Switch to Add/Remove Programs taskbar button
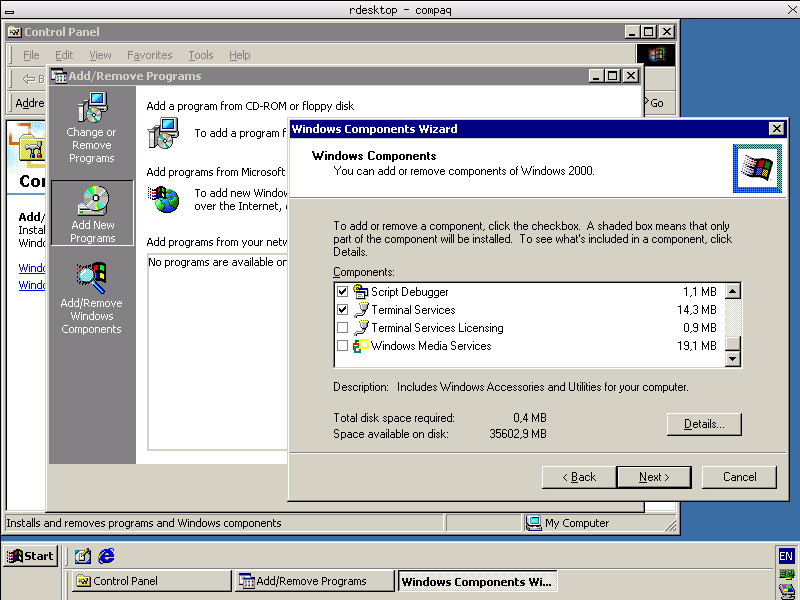The height and width of the screenshot is (600, 800). (x=315, y=581)
